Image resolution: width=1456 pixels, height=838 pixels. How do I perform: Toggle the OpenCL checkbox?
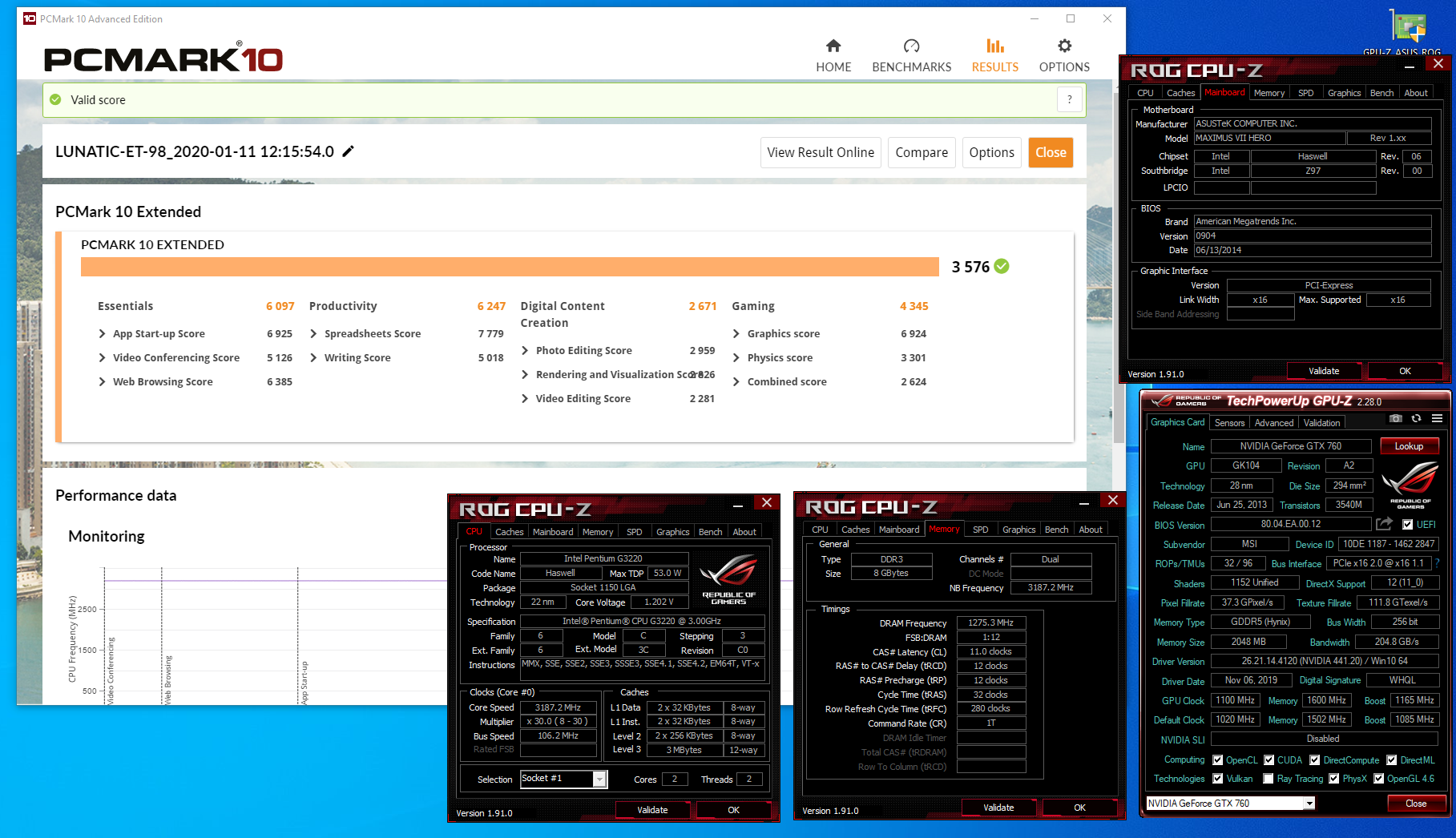[x=1218, y=760]
